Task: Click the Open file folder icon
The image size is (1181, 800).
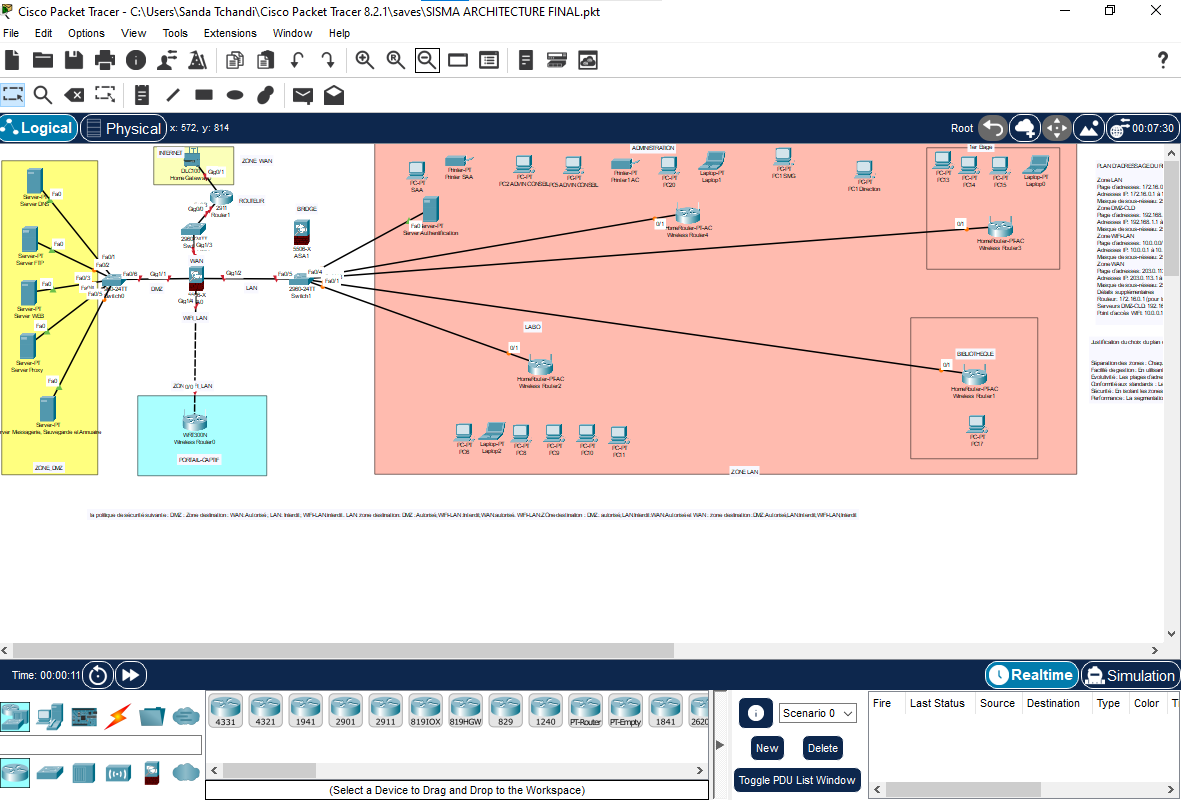Action: tap(43, 60)
